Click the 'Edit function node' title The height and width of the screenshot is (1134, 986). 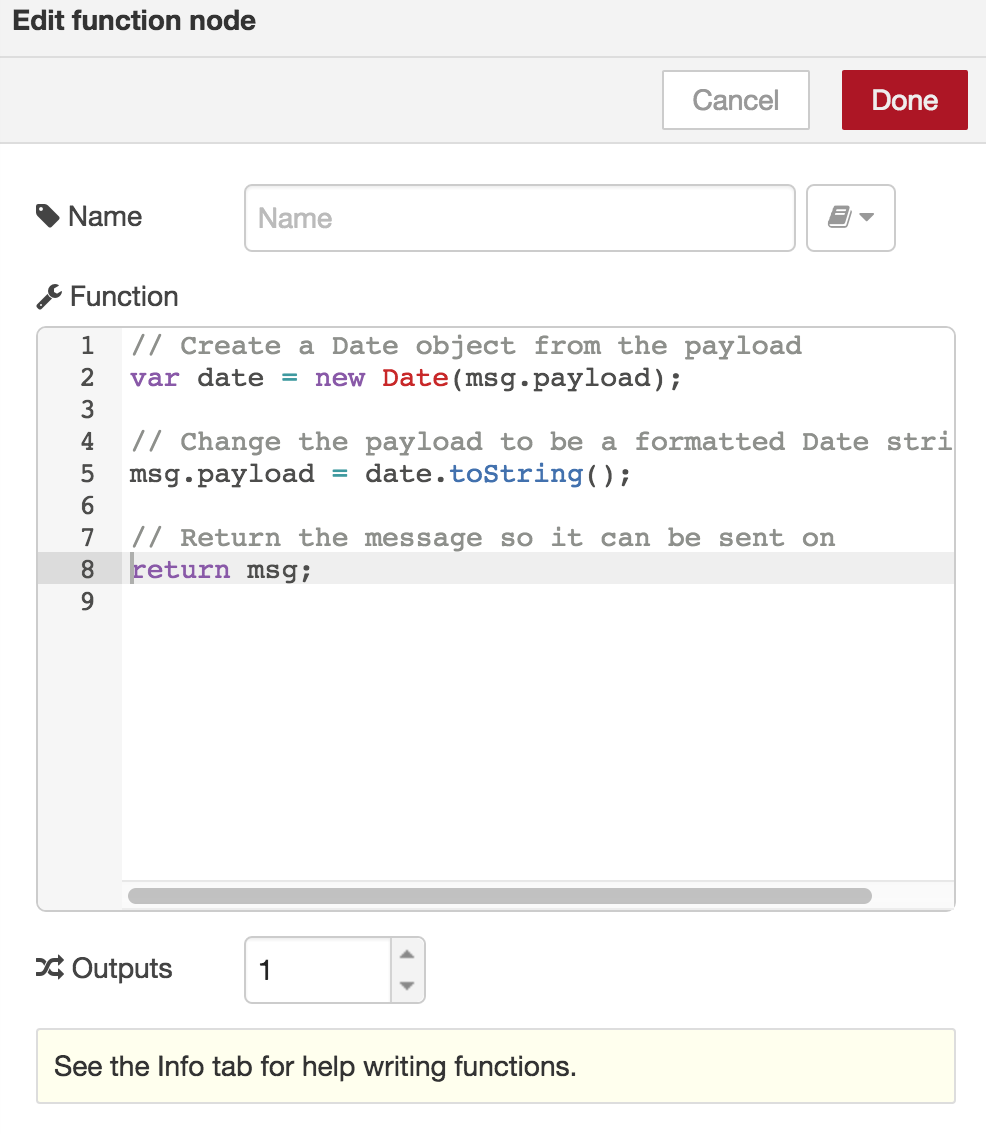tap(135, 20)
